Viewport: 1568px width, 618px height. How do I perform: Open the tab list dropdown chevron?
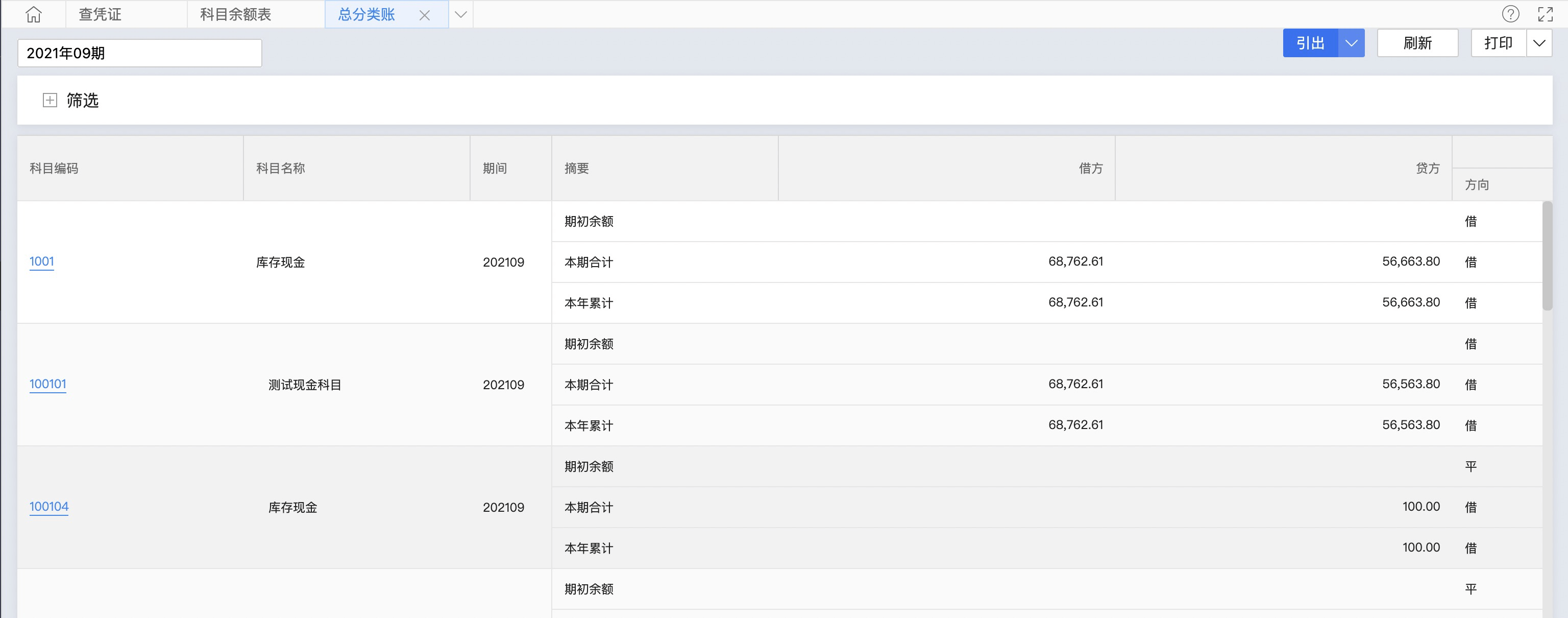pos(461,15)
